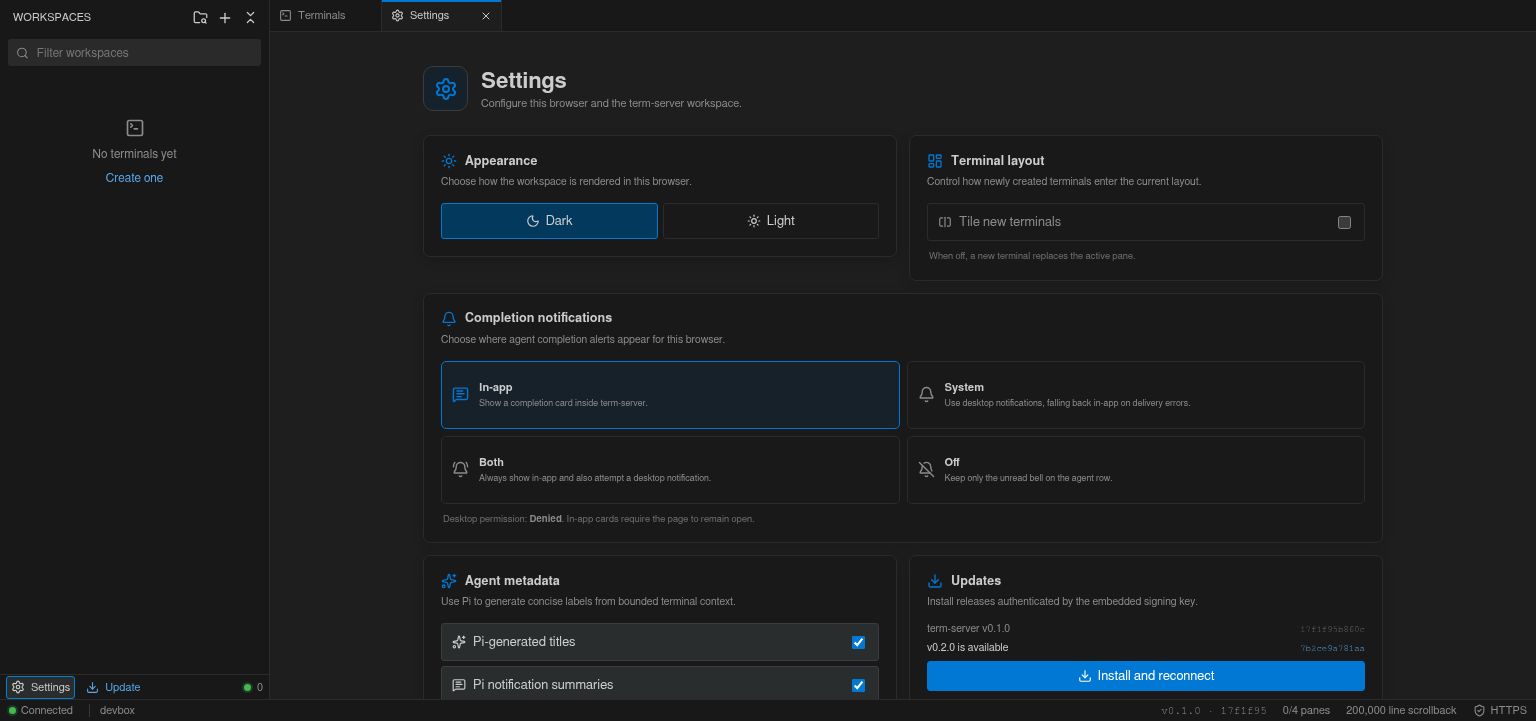Click the Settings button in sidebar footer
The width and height of the screenshot is (1536, 721).
(x=41, y=687)
